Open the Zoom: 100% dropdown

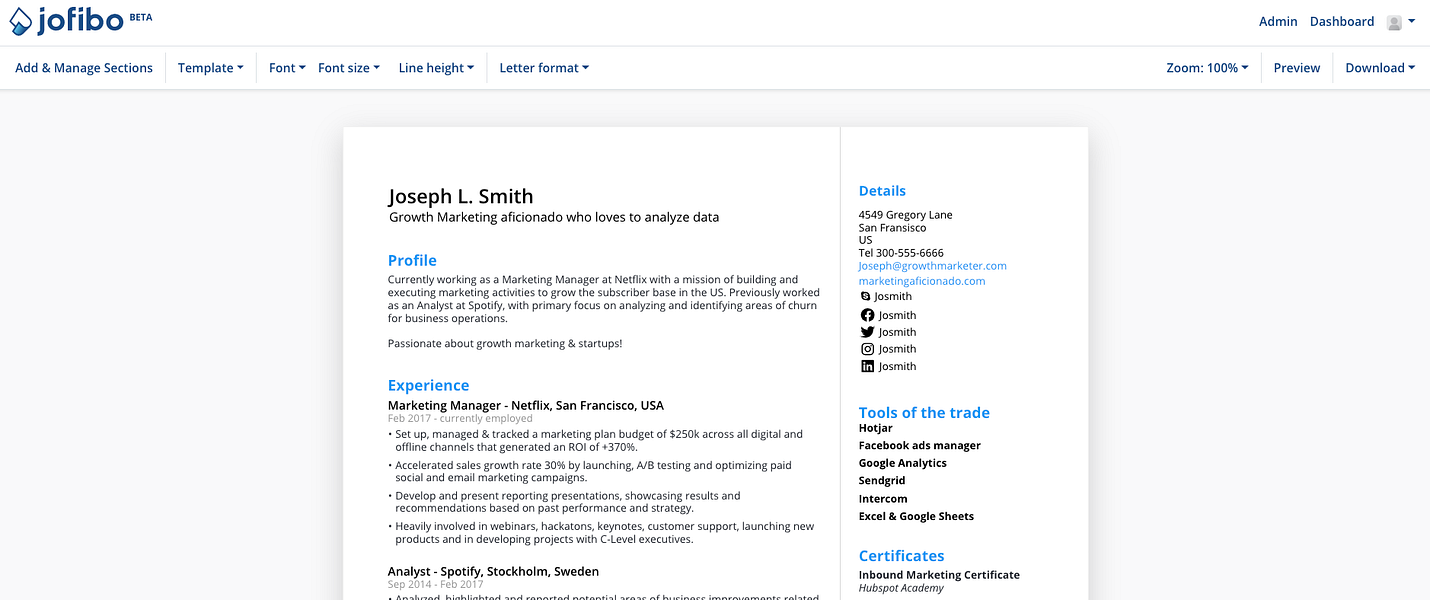[x=1207, y=68]
